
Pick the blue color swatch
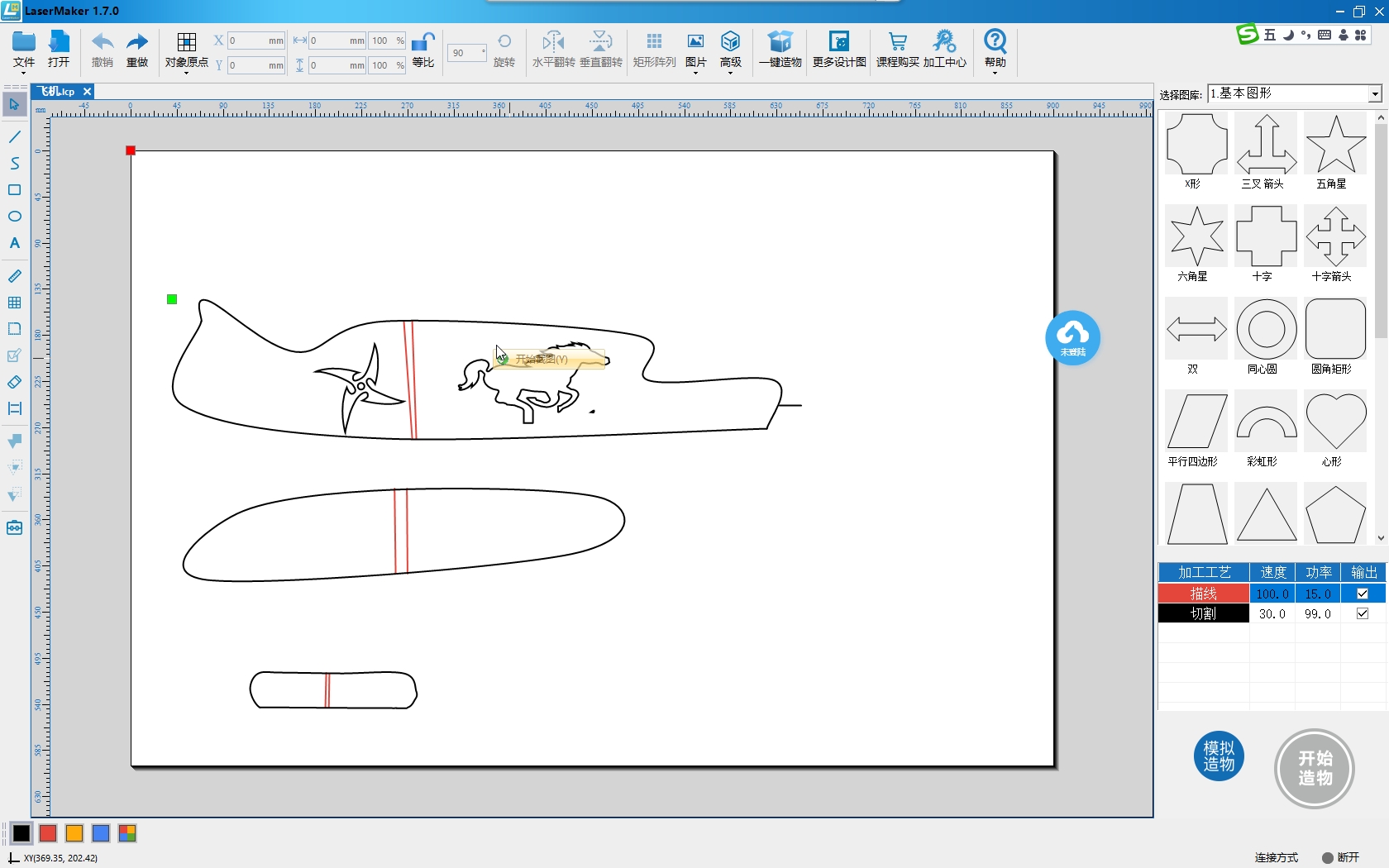pos(101,833)
